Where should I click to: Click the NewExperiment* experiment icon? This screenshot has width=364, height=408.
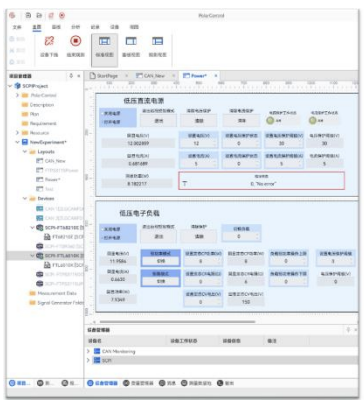25,142
